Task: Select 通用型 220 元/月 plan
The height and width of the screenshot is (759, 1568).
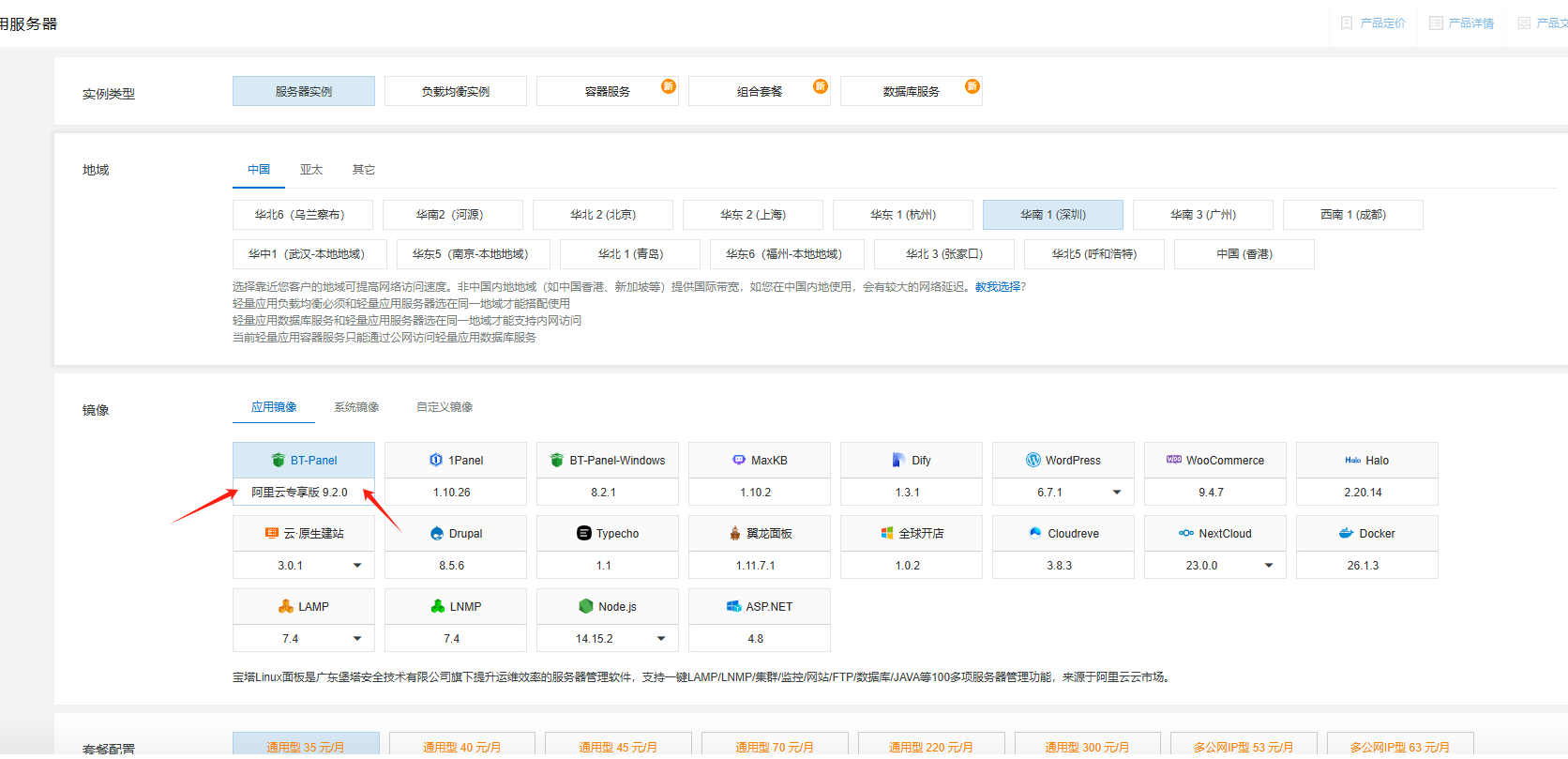Action: tap(931, 746)
